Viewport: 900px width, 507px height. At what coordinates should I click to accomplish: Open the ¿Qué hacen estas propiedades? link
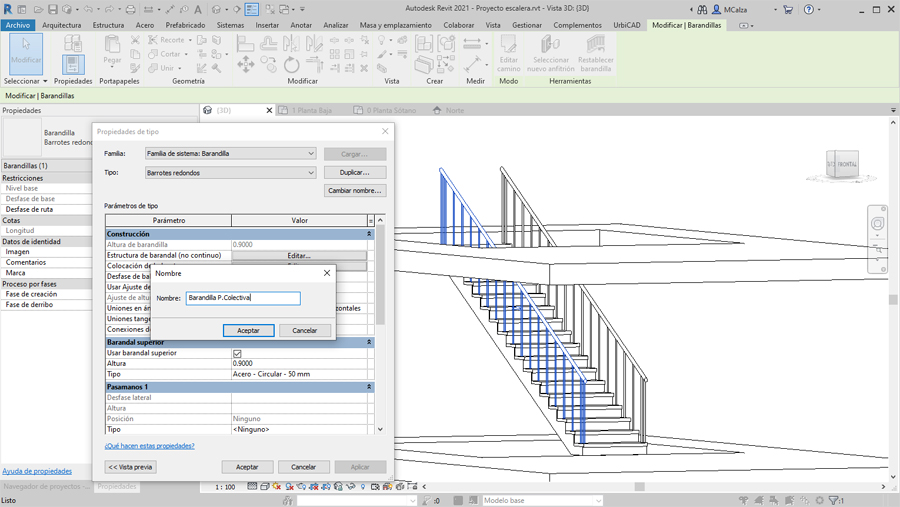tap(150, 446)
